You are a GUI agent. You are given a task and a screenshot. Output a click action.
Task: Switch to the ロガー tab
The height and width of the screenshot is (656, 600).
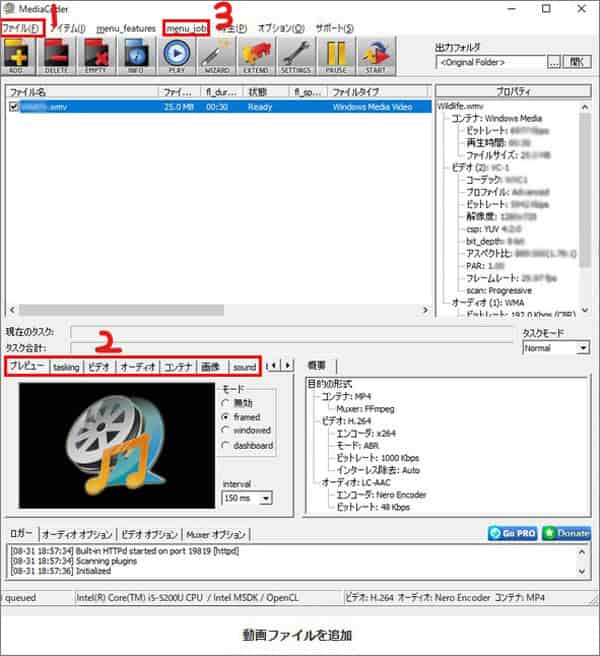[x=21, y=533]
